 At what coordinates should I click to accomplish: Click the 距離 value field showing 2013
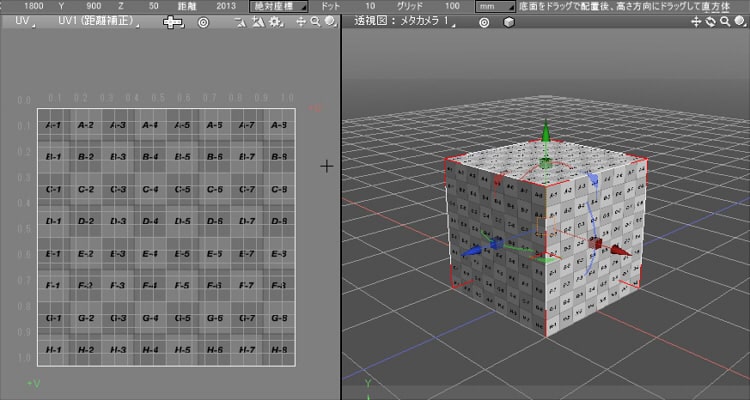click(x=226, y=6)
